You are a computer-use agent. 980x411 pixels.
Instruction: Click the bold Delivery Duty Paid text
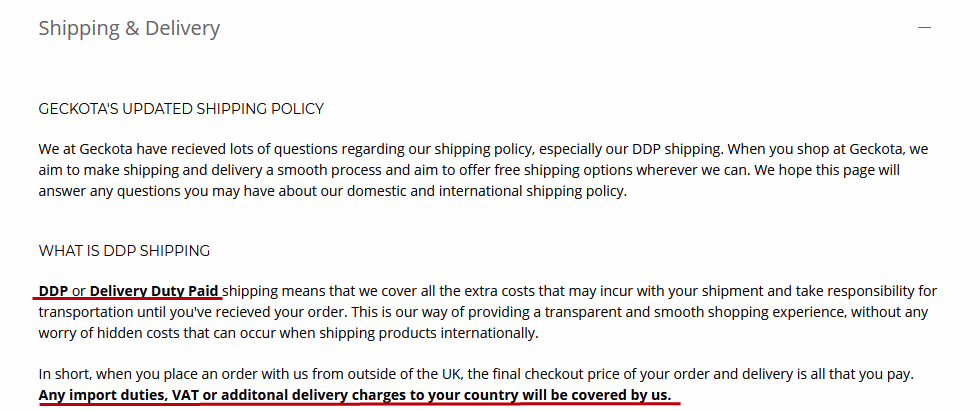tap(154, 291)
